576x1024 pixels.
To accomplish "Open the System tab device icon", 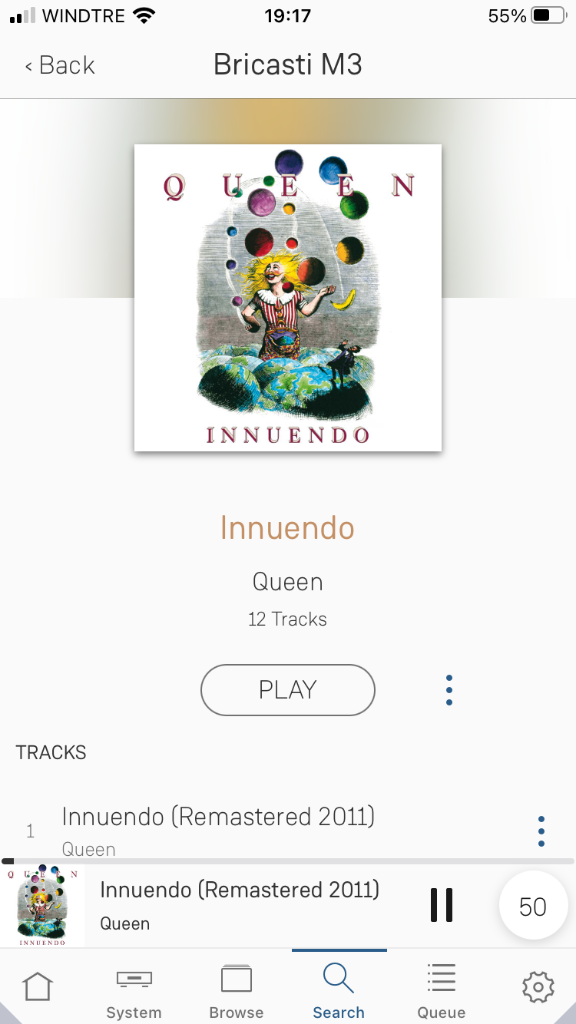I will click(134, 979).
